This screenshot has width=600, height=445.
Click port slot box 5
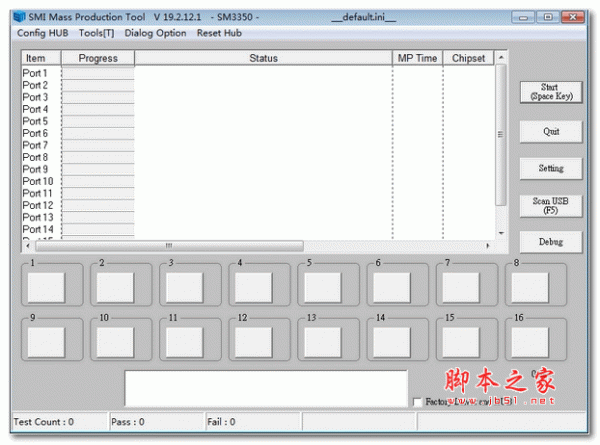click(x=323, y=288)
